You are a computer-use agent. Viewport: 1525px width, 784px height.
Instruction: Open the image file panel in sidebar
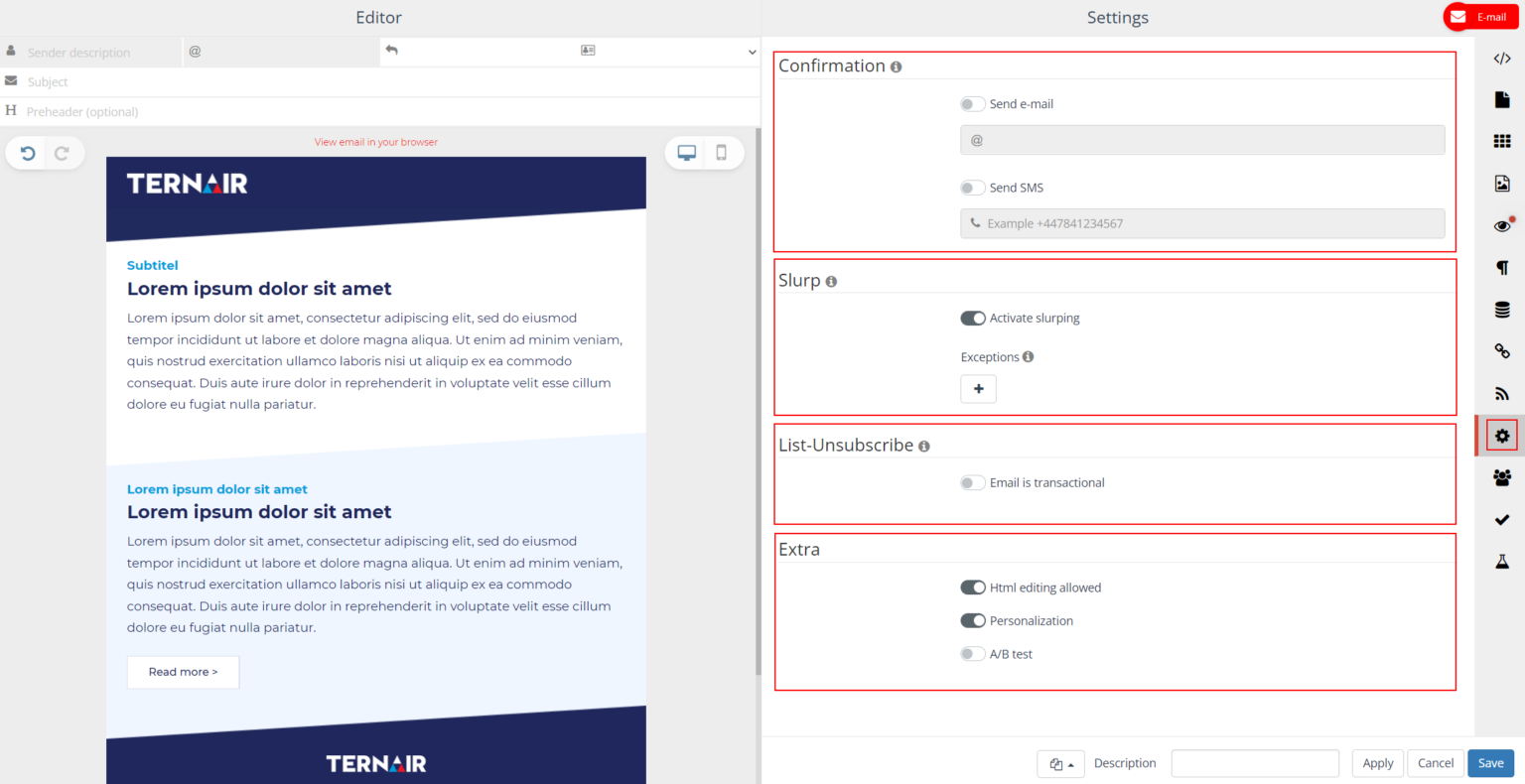(1502, 184)
